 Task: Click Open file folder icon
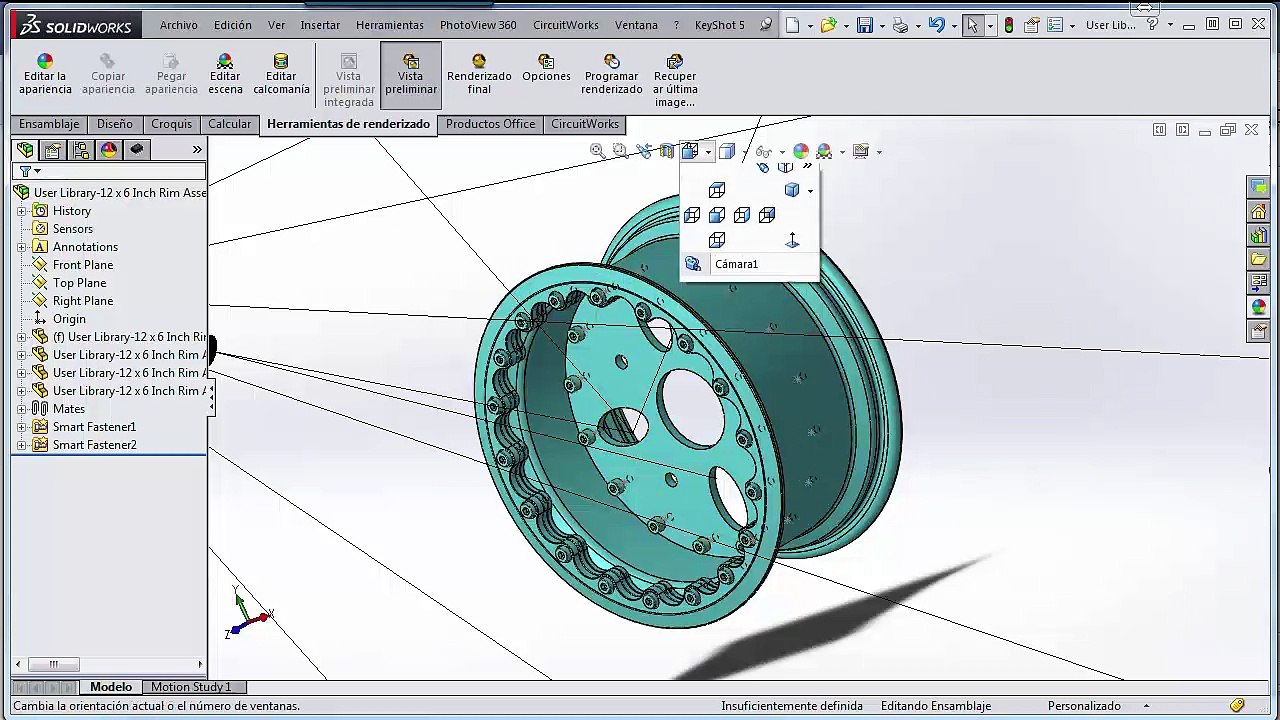(x=828, y=25)
